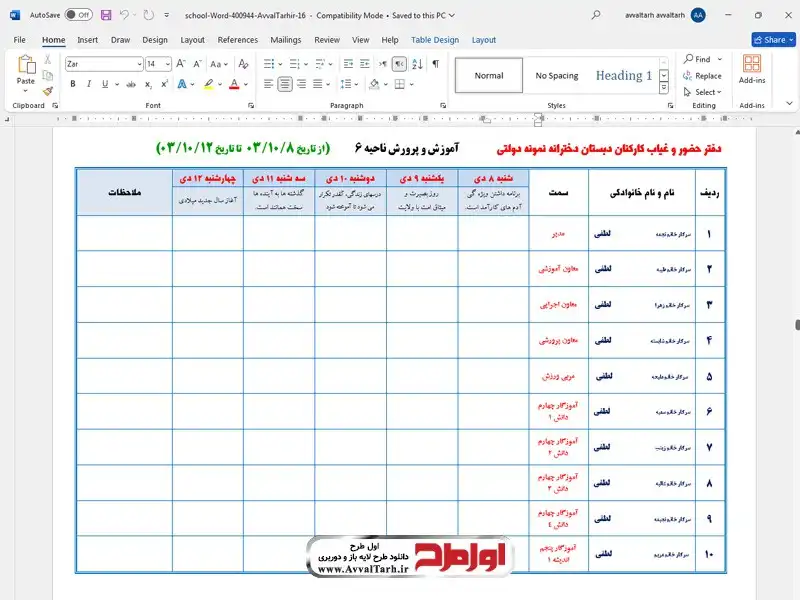Open the Add-ins gallery
800x600 pixels.
[x=752, y=69]
